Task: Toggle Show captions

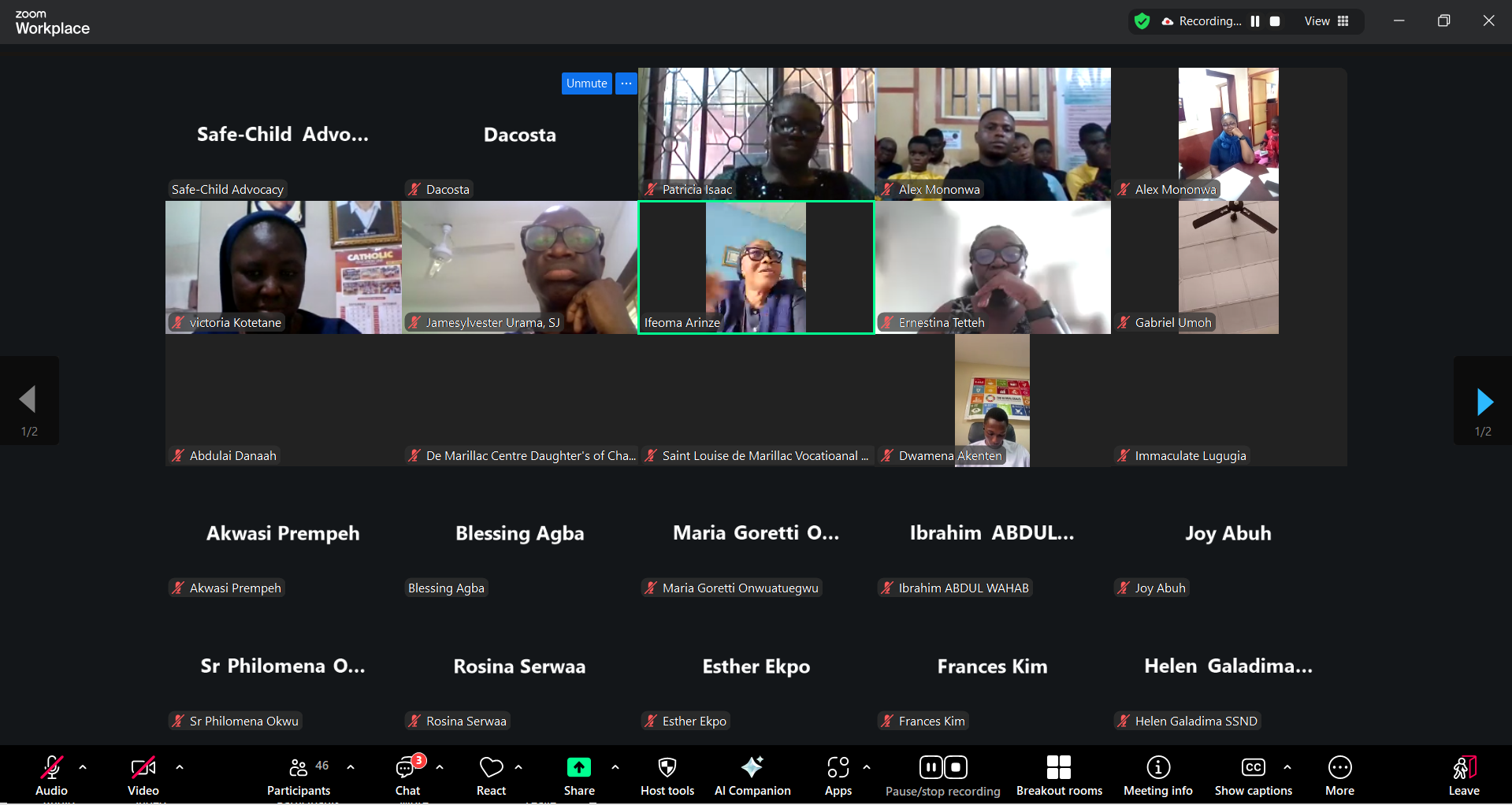Action: [x=1253, y=775]
